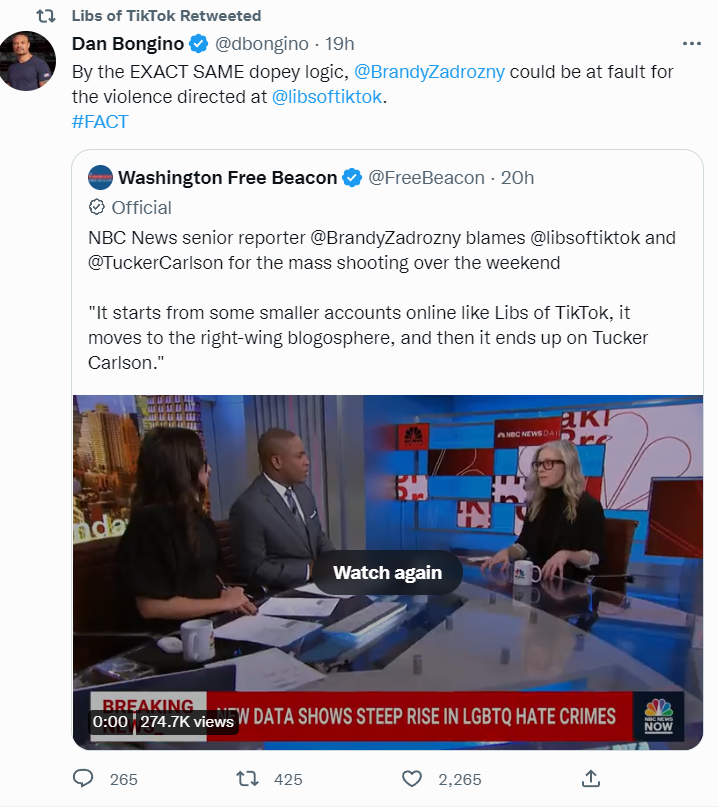Click the Washington Free Beacon avatar

click(x=100, y=178)
